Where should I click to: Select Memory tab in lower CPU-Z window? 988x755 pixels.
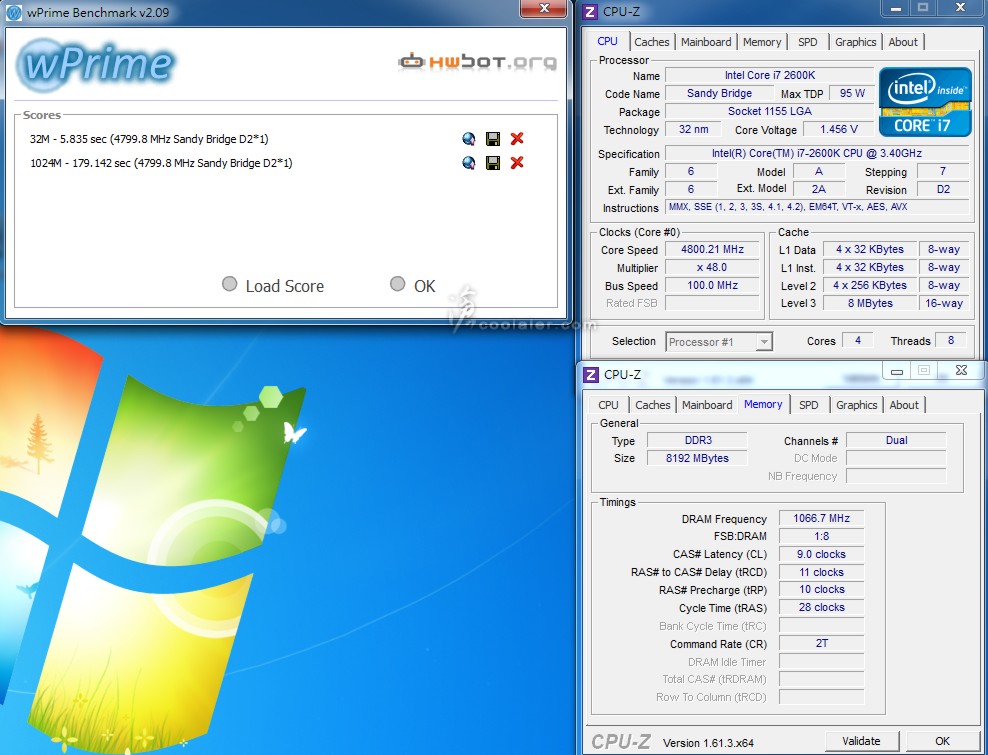click(763, 404)
